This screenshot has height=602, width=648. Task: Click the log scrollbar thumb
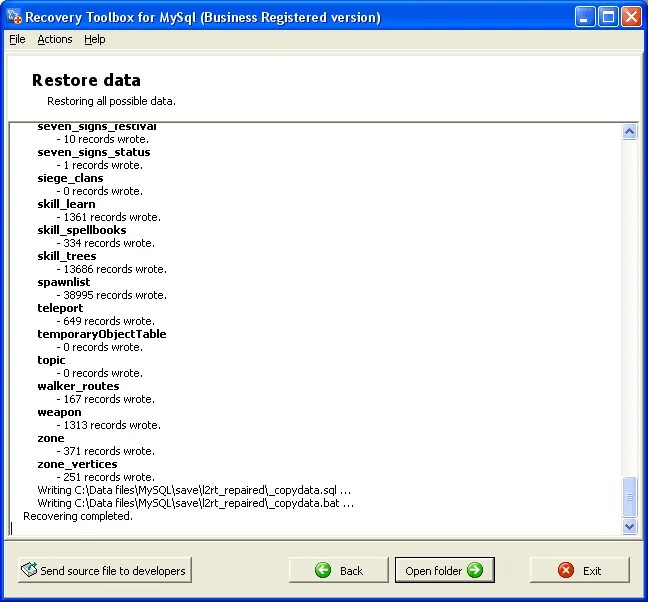click(x=629, y=497)
